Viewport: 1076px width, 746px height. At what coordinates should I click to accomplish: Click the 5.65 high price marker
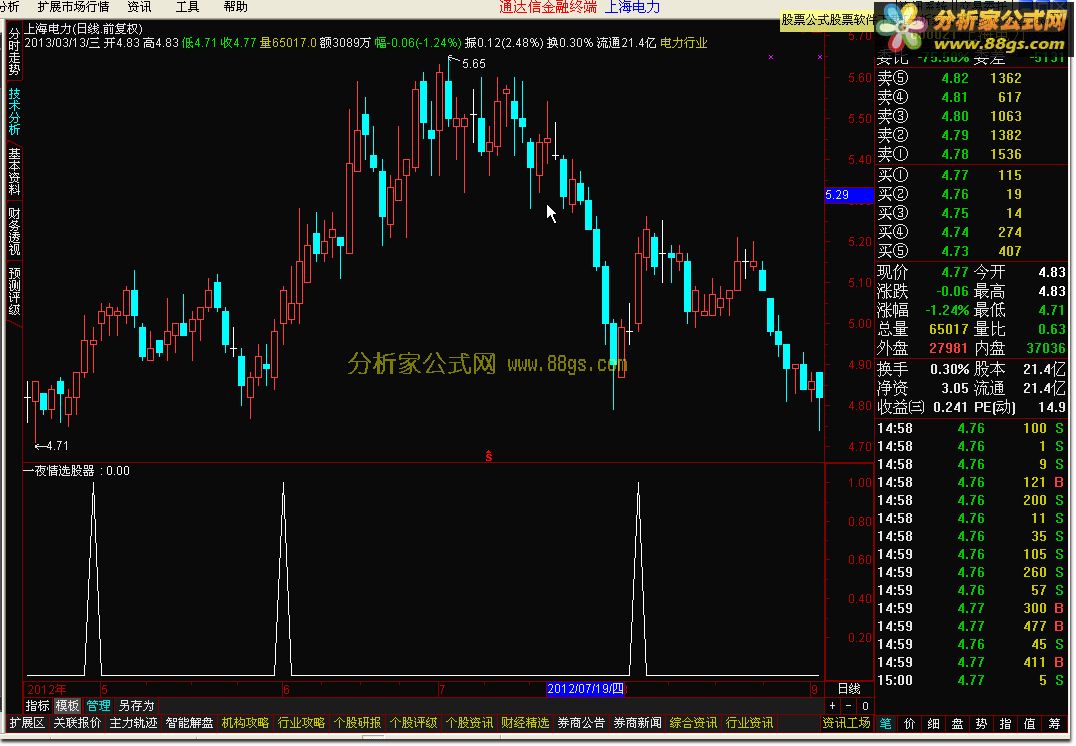[x=473, y=64]
